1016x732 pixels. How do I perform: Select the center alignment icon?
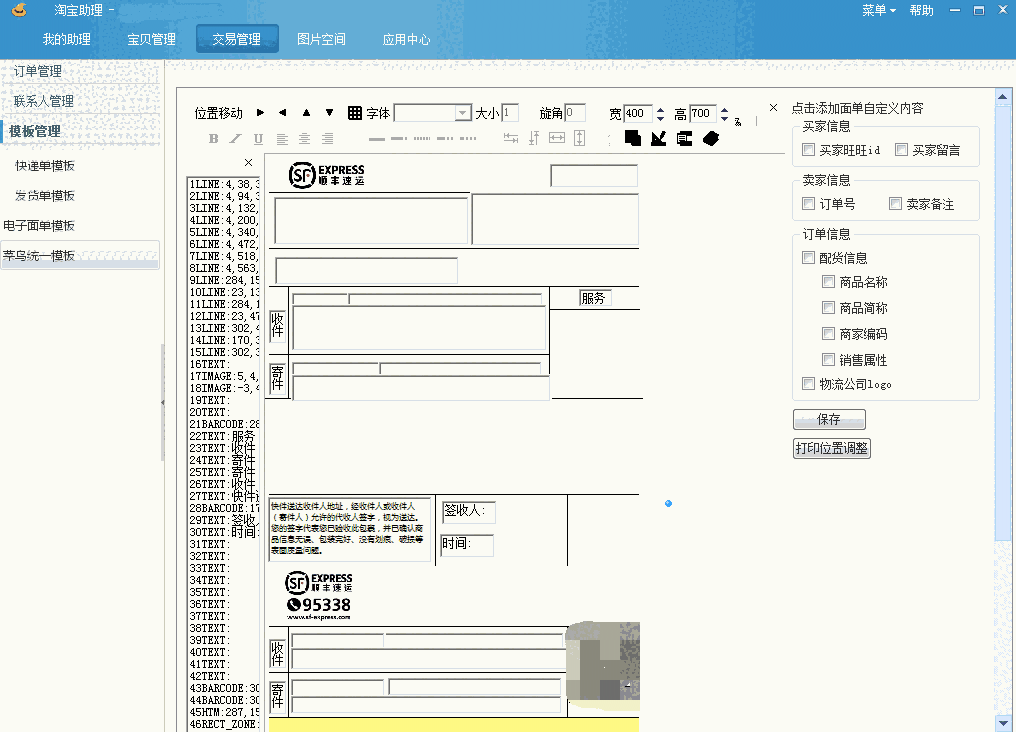(x=304, y=139)
